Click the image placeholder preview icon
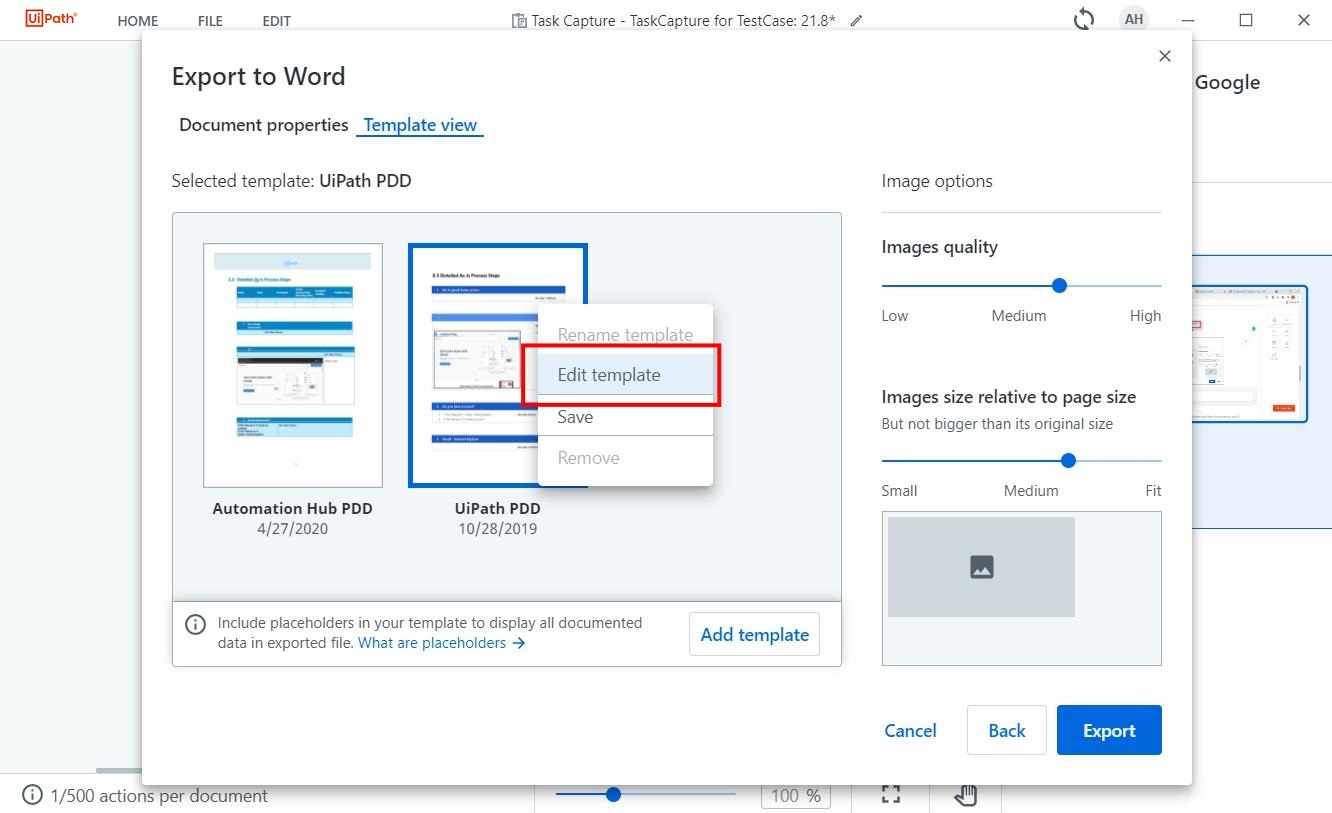This screenshot has width=1332, height=813. pyautogui.click(x=981, y=567)
